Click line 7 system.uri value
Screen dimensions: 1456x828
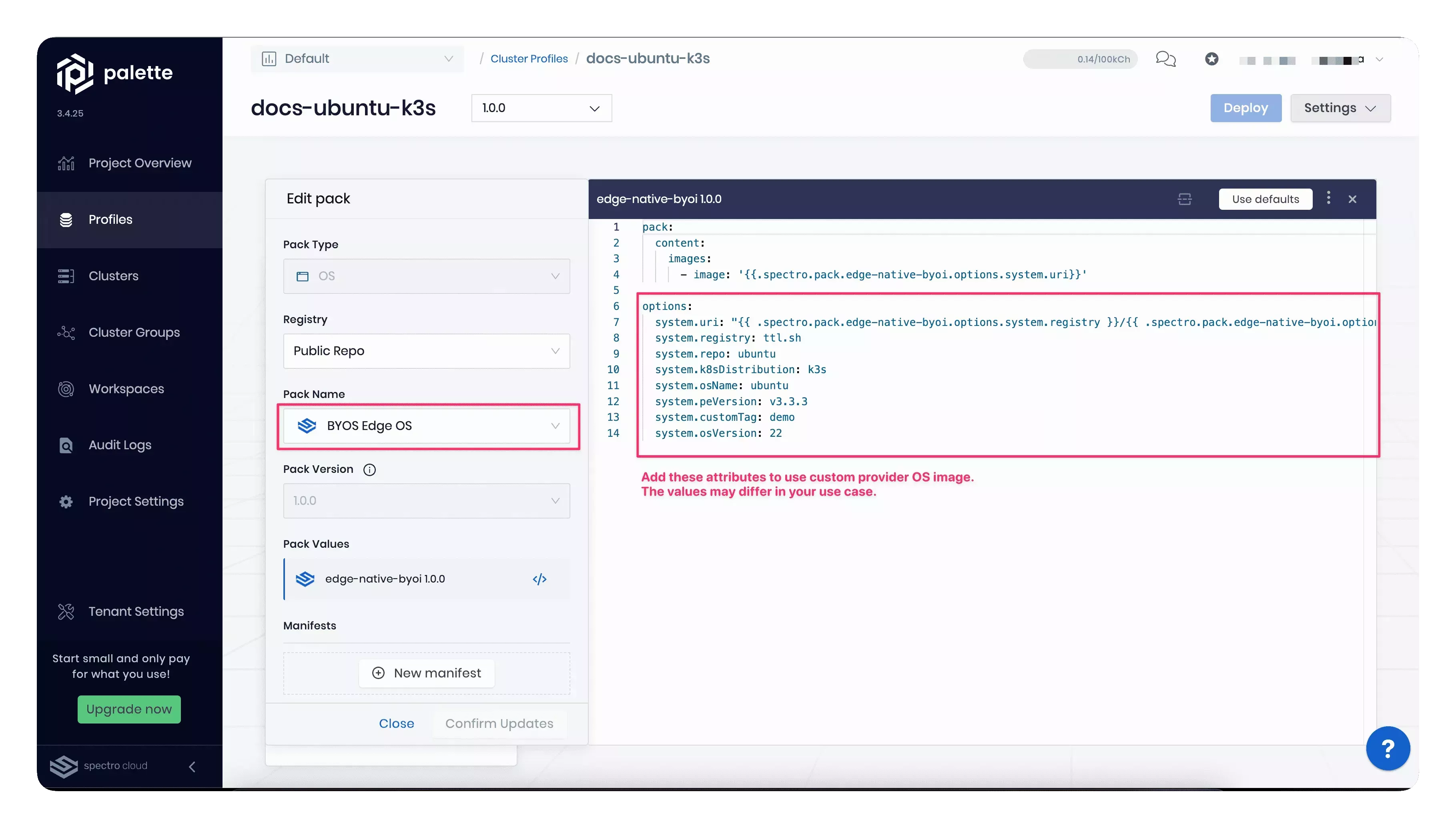[x=1053, y=322]
